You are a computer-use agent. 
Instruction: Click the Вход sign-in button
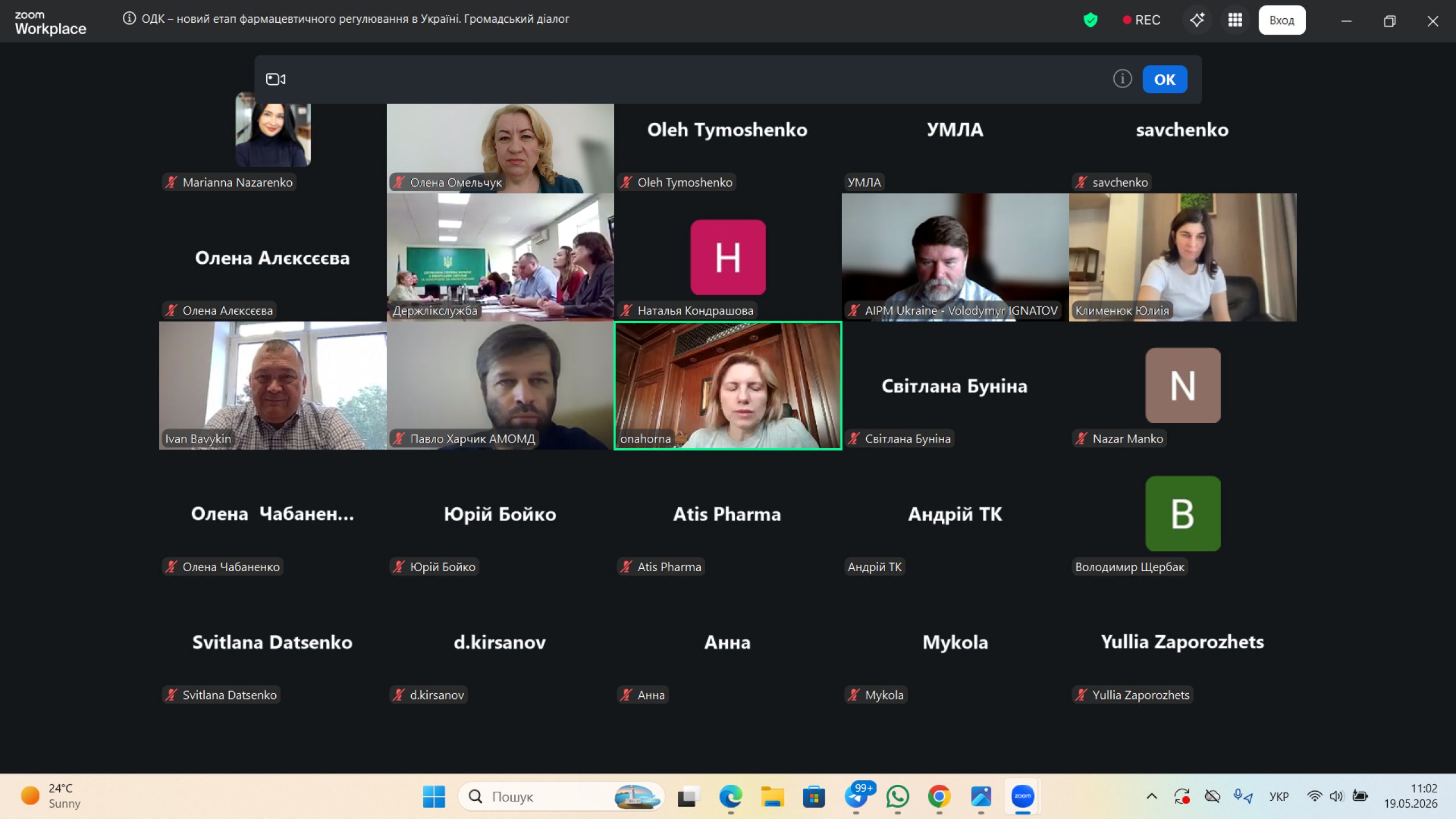(x=1281, y=20)
